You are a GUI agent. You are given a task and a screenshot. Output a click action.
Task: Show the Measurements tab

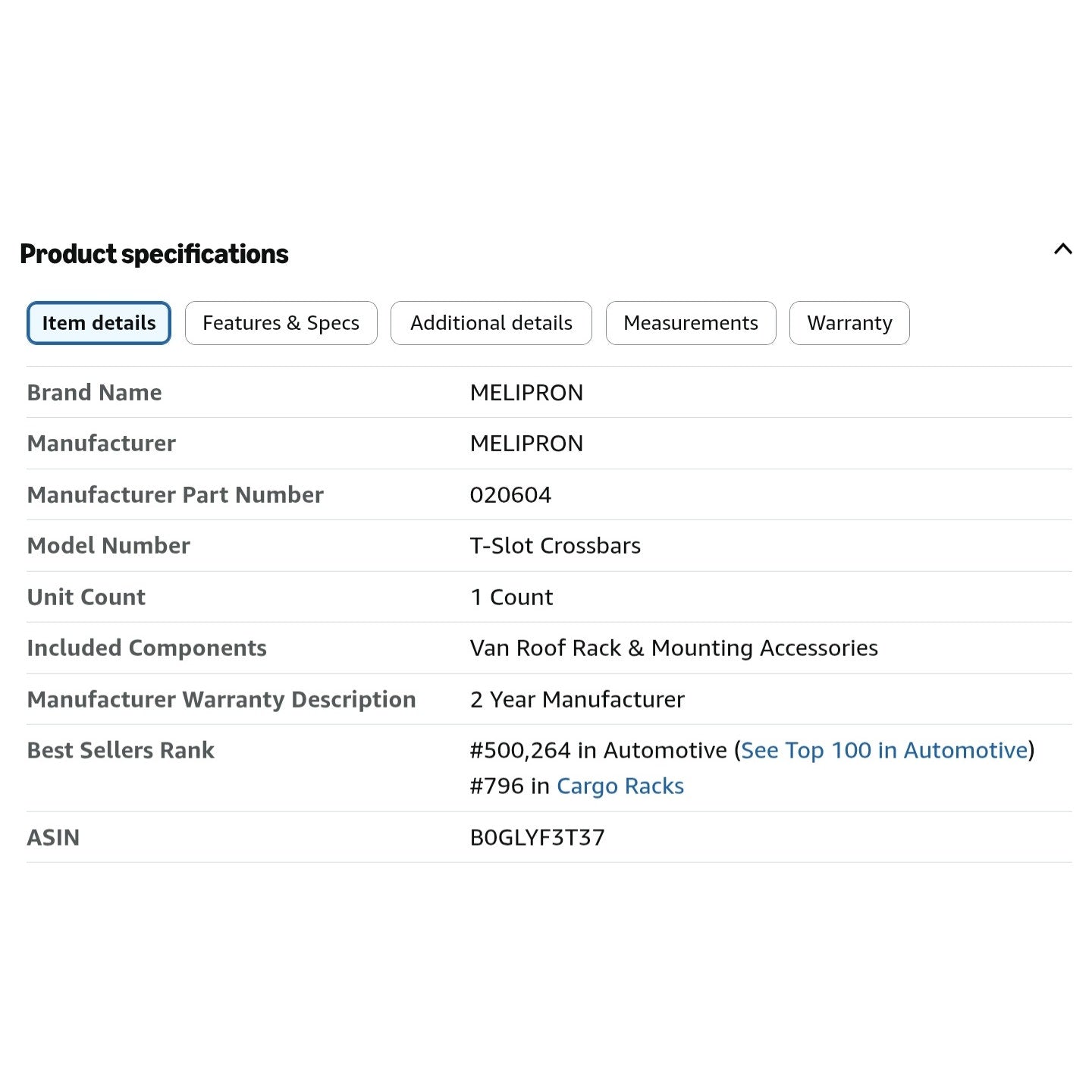coord(691,323)
